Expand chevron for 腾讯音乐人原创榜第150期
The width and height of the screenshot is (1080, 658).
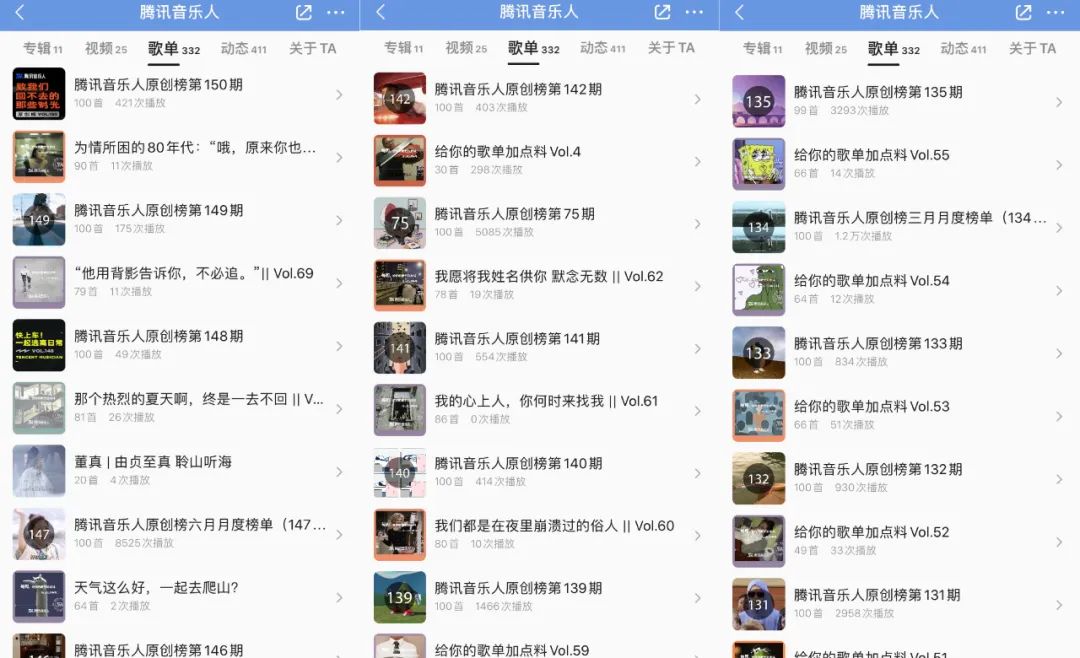tap(339, 94)
